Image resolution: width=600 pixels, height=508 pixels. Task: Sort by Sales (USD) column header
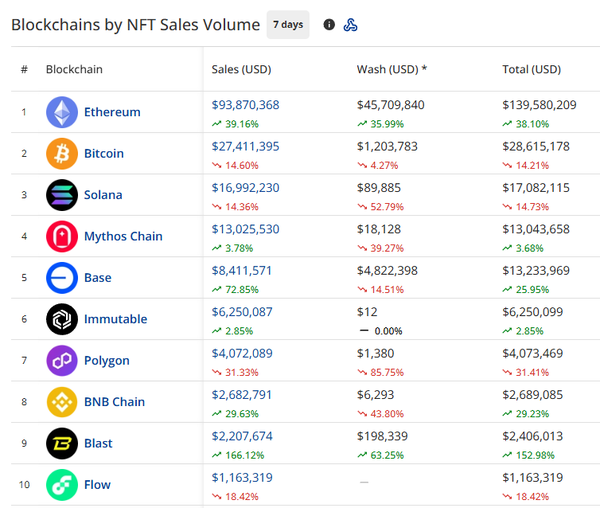(x=241, y=70)
